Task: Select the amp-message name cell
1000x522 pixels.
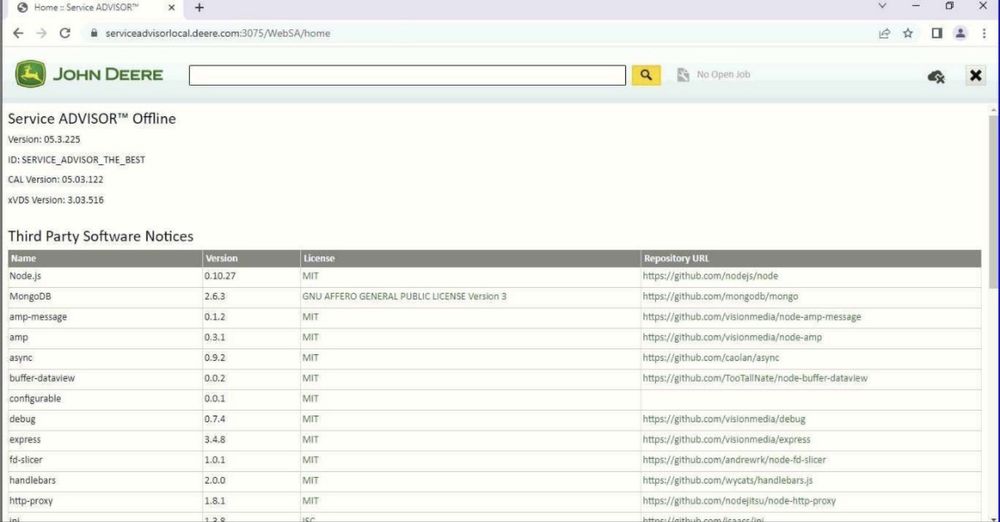Action: [105, 317]
